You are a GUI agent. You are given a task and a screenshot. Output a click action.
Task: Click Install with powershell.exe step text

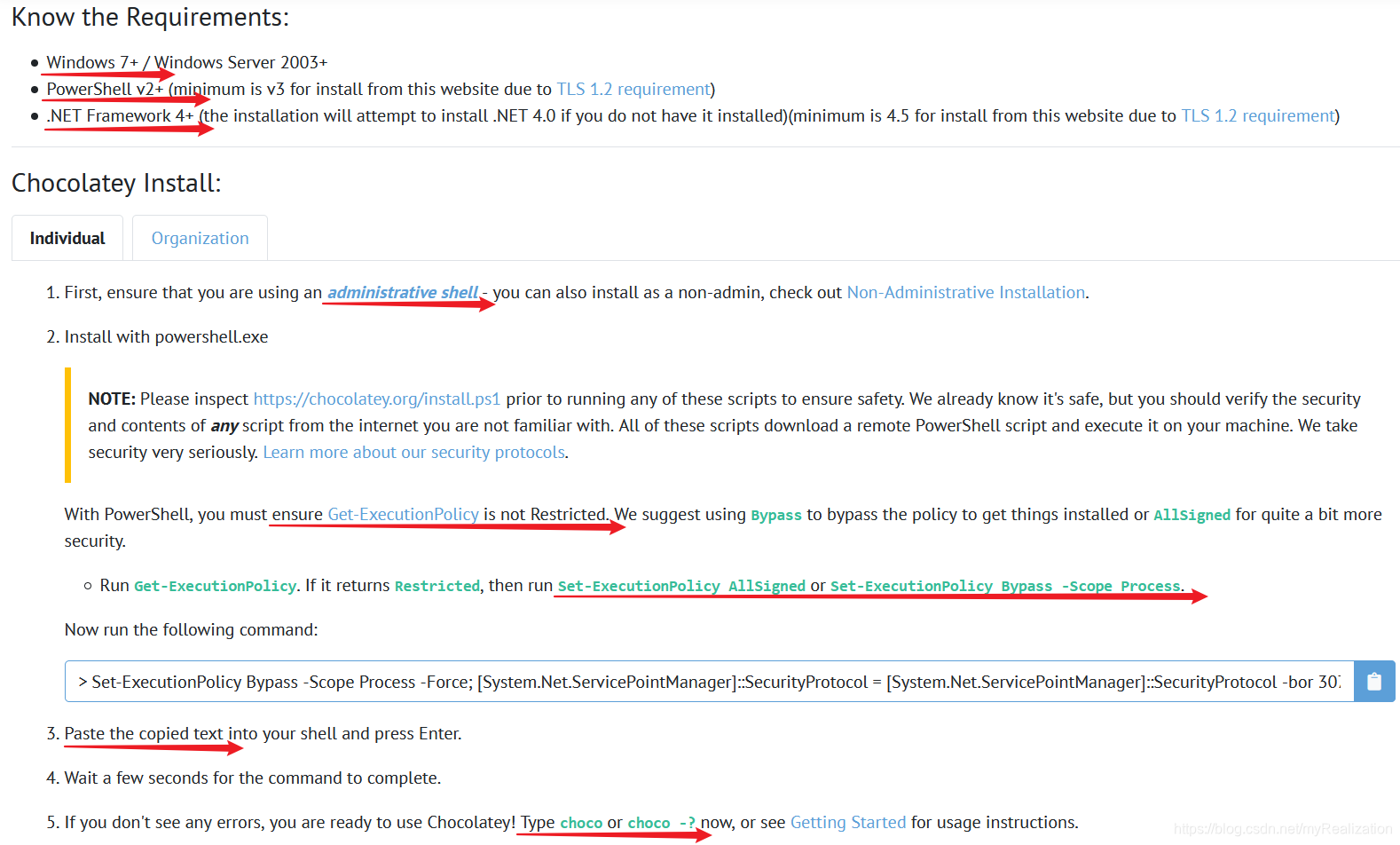[166, 336]
